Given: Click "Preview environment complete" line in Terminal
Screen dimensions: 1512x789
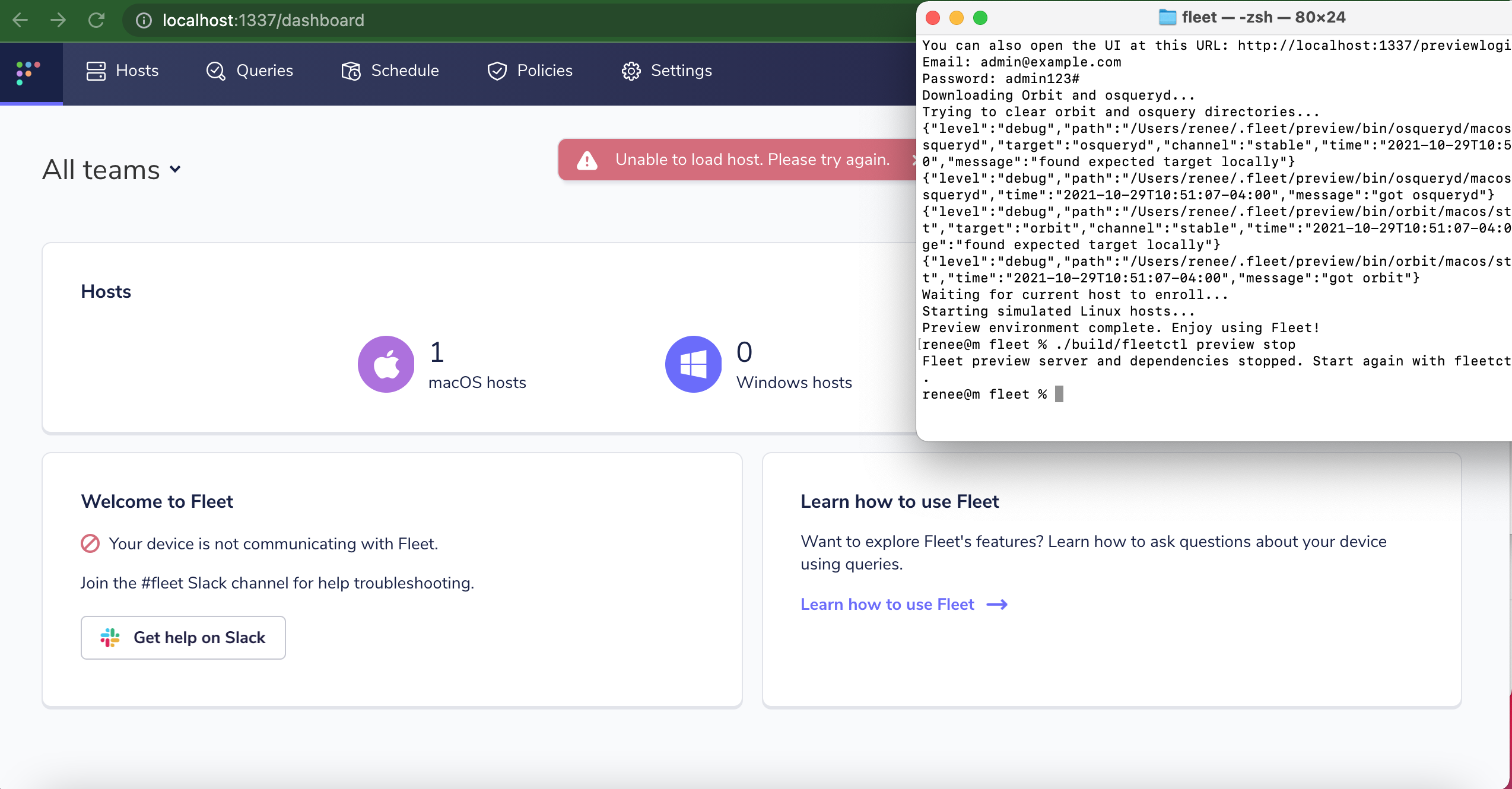Looking at the screenshot, I should click(1120, 328).
